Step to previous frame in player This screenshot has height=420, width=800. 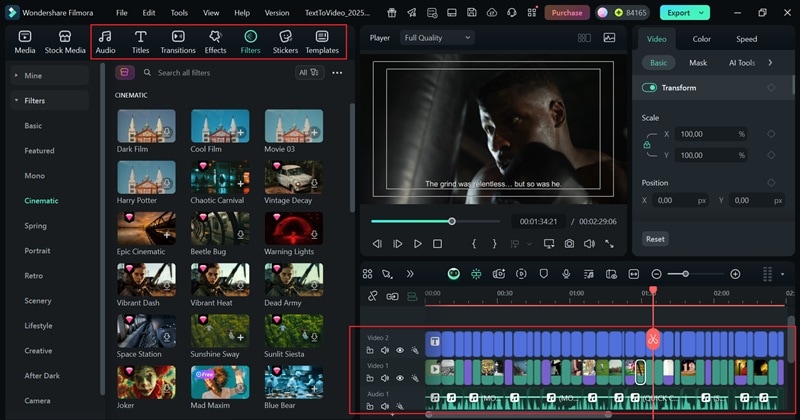pyautogui.click(x=377, y=244)
